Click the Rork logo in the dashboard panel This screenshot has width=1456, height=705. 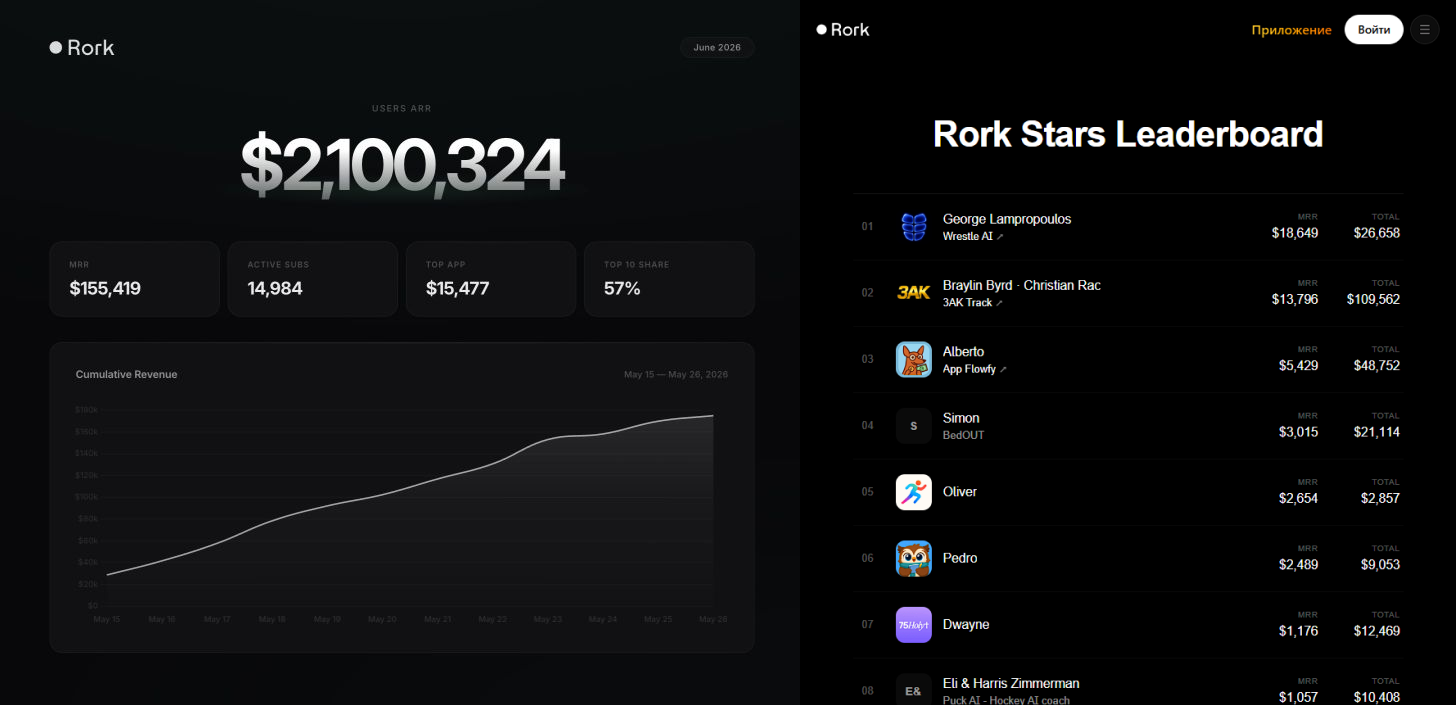(x=82, y=47)
